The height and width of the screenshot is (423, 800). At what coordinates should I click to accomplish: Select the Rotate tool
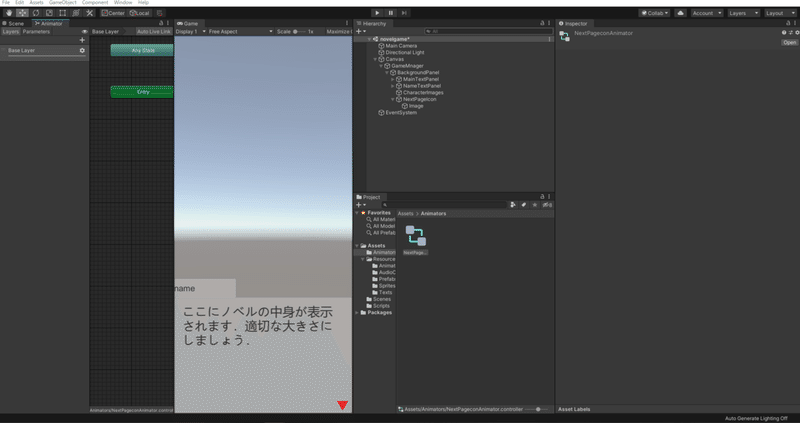[36, 13]
